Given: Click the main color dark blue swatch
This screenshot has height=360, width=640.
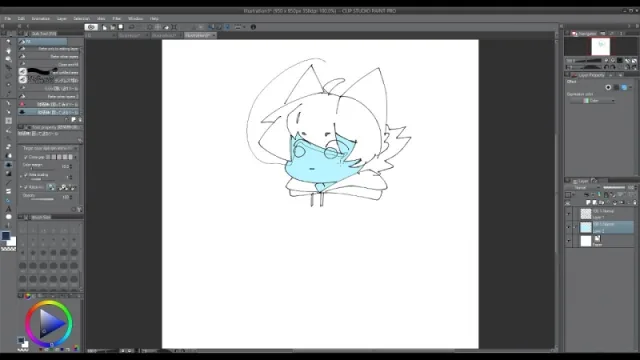Looking at the screenshot, I should point(6,236).
